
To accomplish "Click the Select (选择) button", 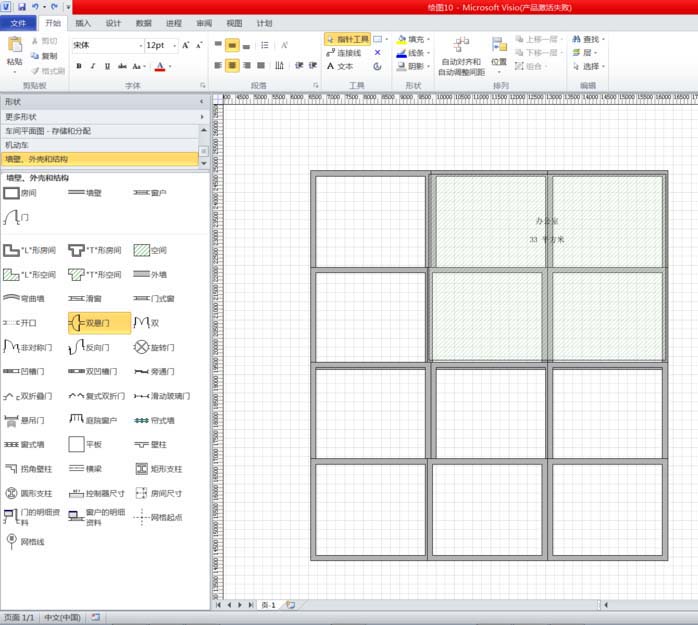I will coord(588,66).
